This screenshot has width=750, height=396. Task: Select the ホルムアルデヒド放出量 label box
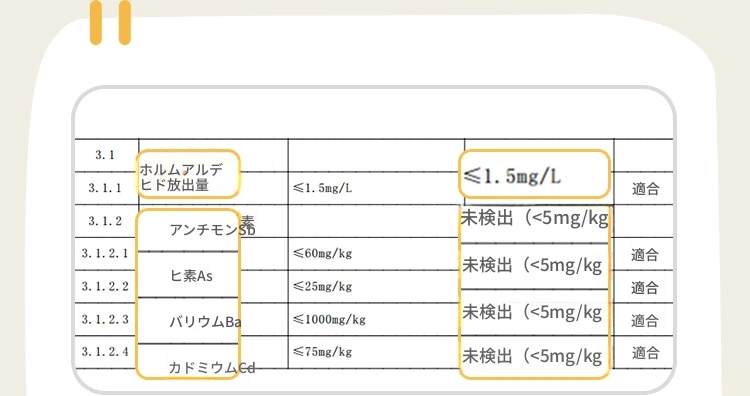[188, 174]
